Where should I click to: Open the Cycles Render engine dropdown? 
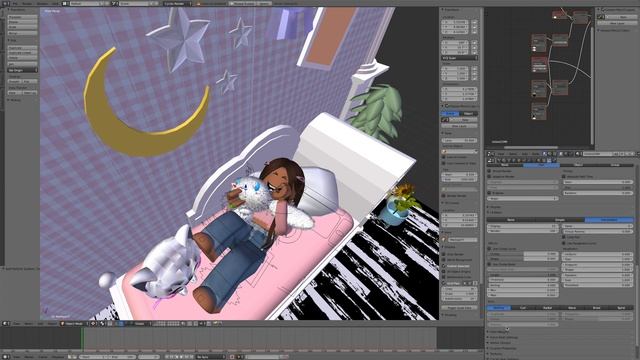coord(177,3)
